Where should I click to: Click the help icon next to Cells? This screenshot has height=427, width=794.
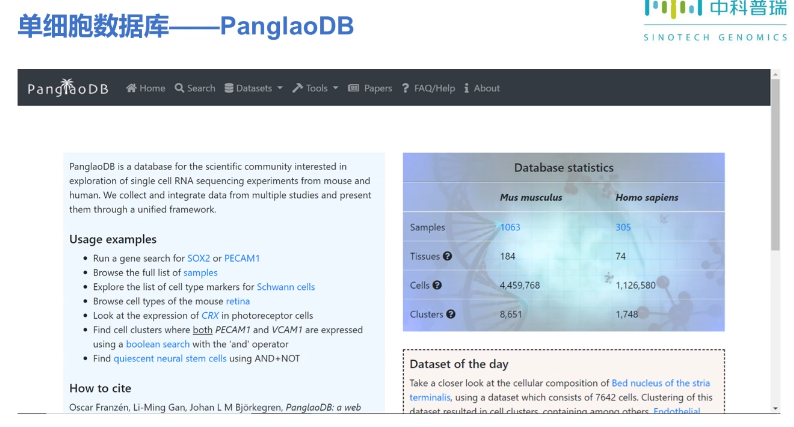(x=437, y=285)
